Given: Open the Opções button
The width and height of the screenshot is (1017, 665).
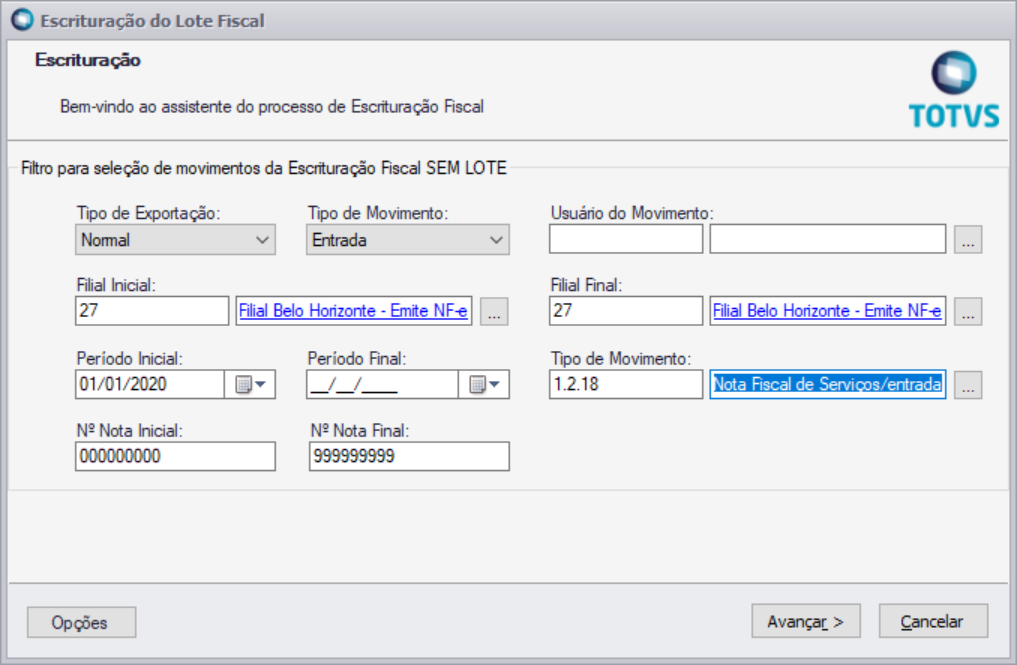Looking at the screenshot, I should click(81, 622).
